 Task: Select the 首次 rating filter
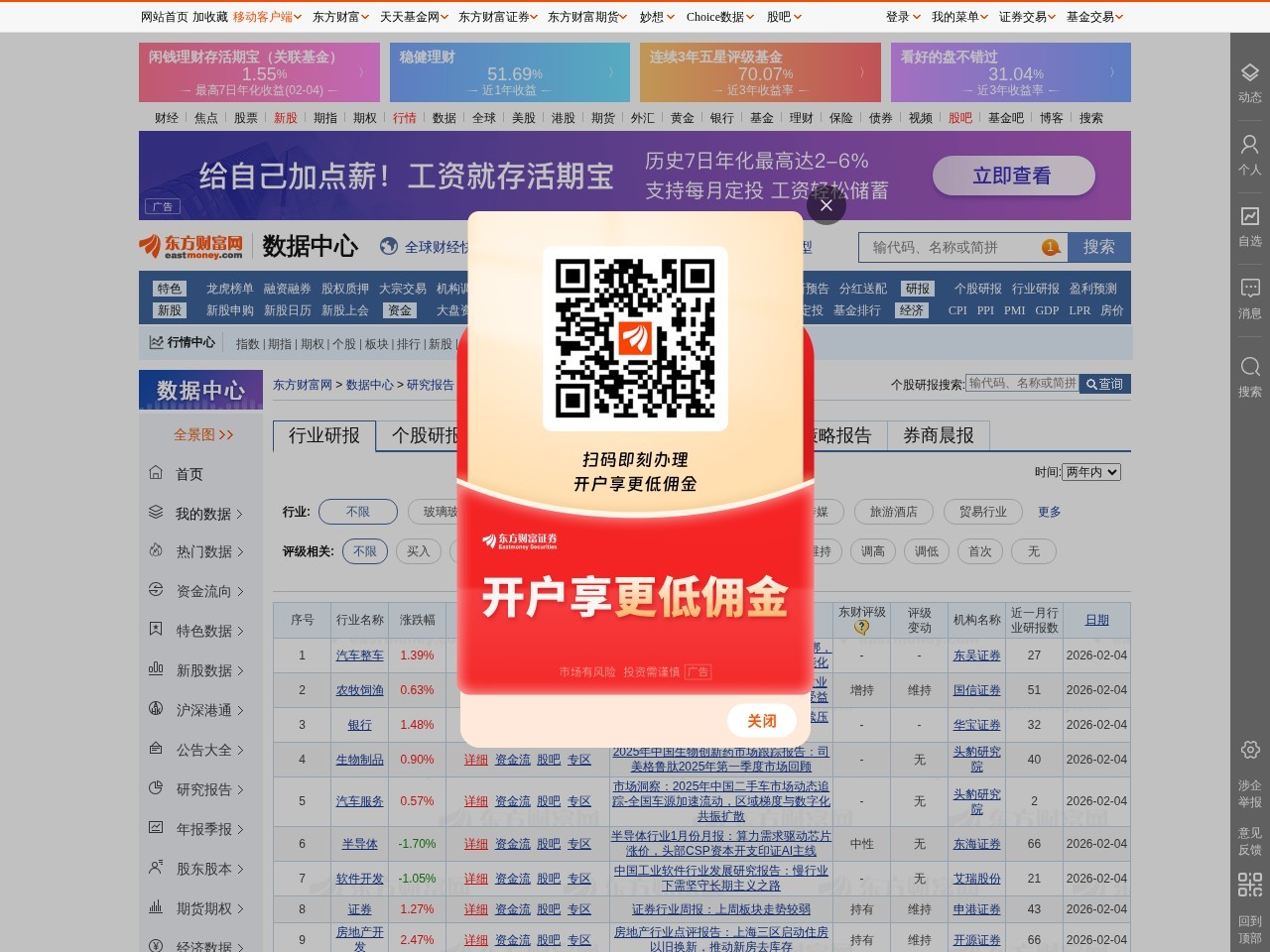coord(980,551)
